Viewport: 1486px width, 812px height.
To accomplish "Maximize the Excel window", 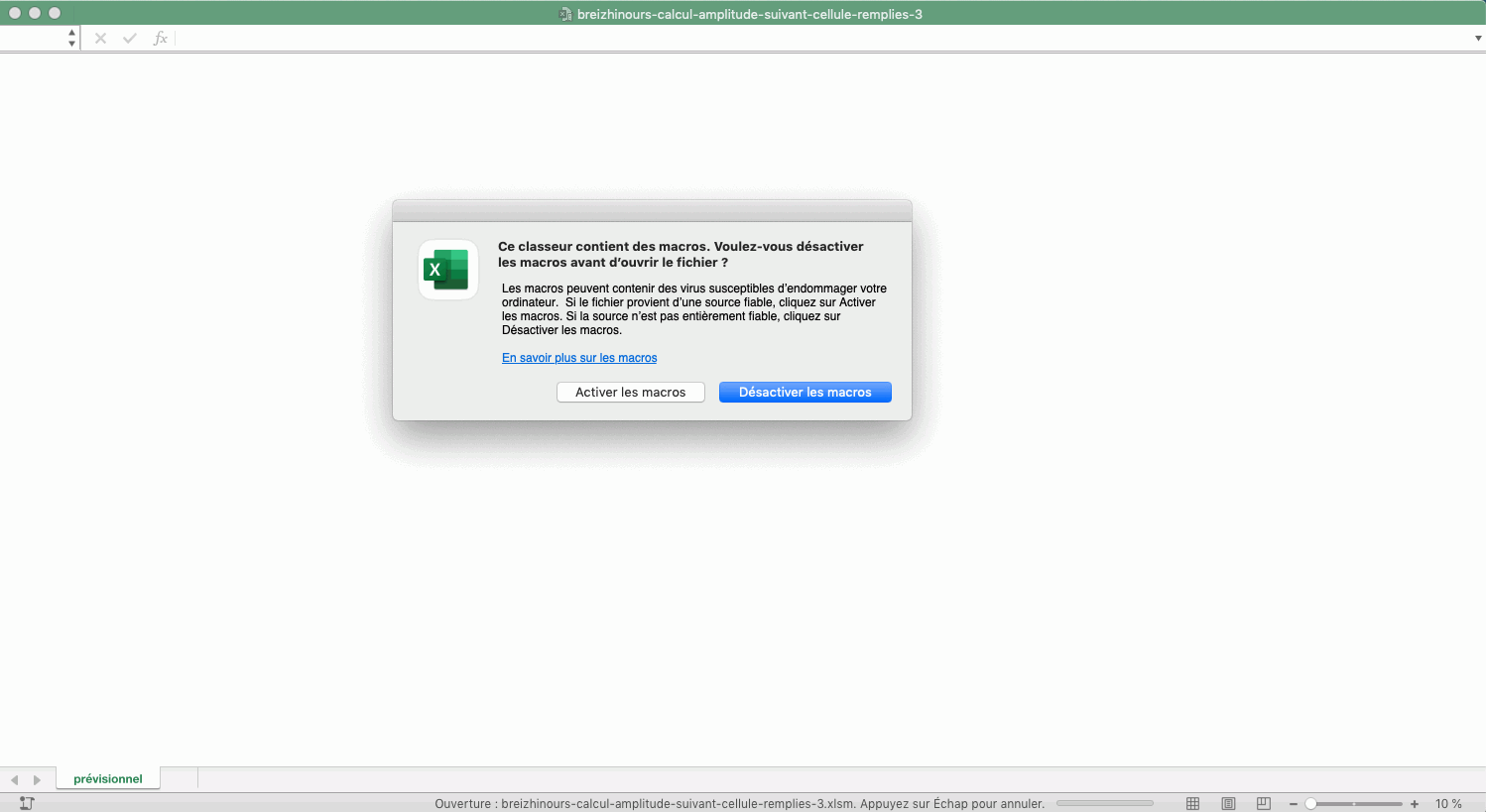I will 55,13.
